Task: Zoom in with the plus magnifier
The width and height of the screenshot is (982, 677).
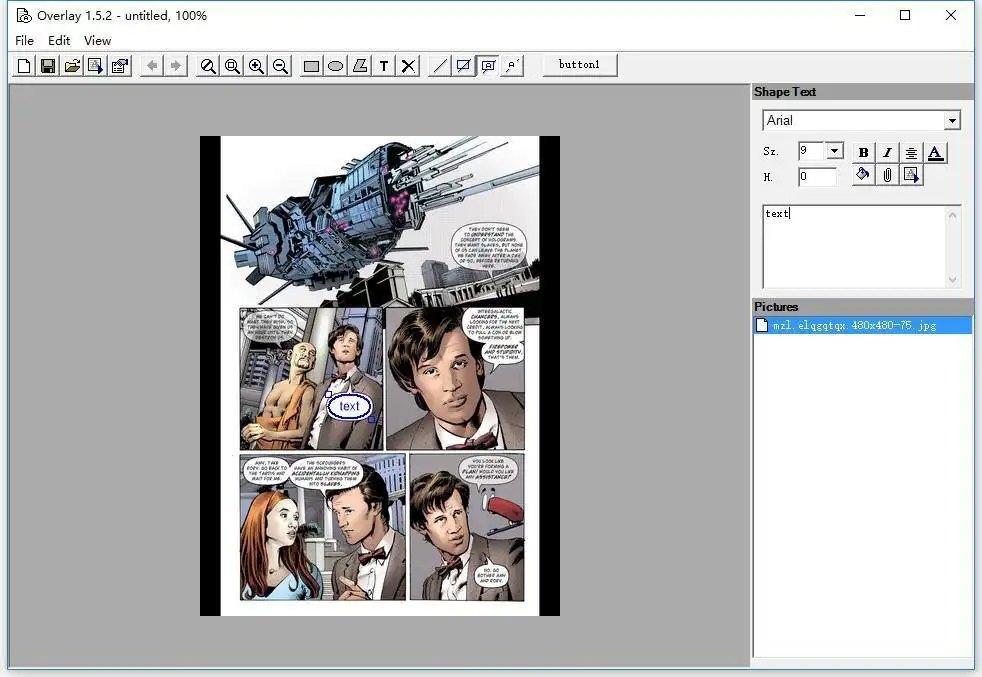Action: [256, 66]
